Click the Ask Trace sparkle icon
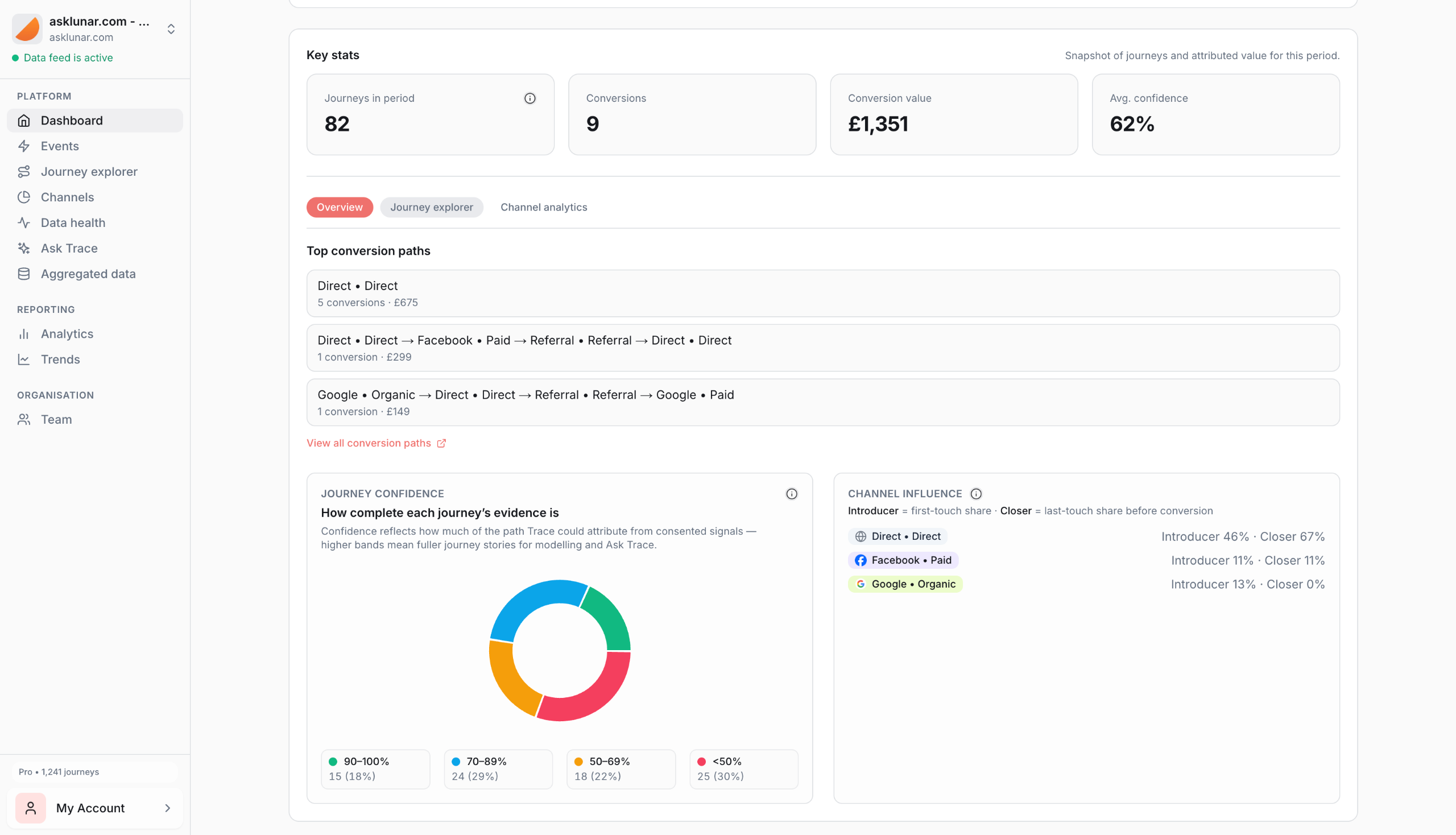This screenshot has width=1456, height=835. pos(23,249)
